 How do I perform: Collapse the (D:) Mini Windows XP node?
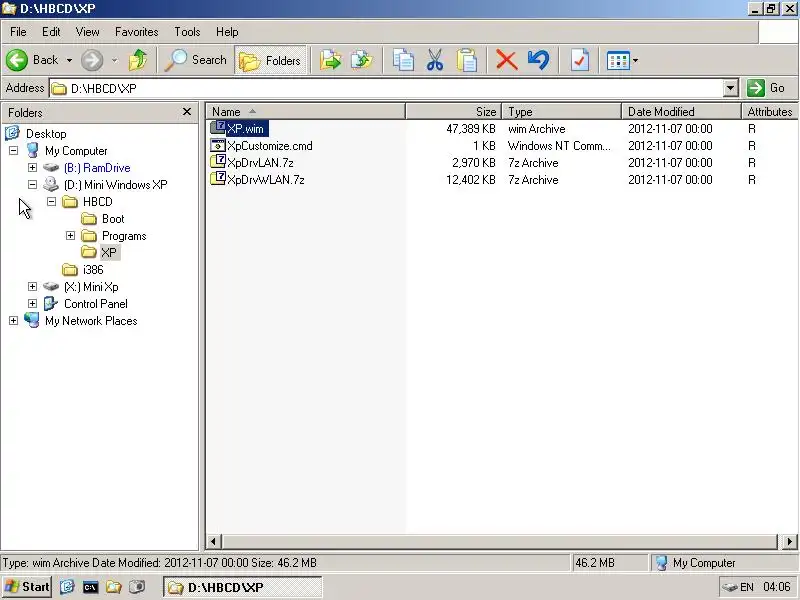click(x=32, y=185)
